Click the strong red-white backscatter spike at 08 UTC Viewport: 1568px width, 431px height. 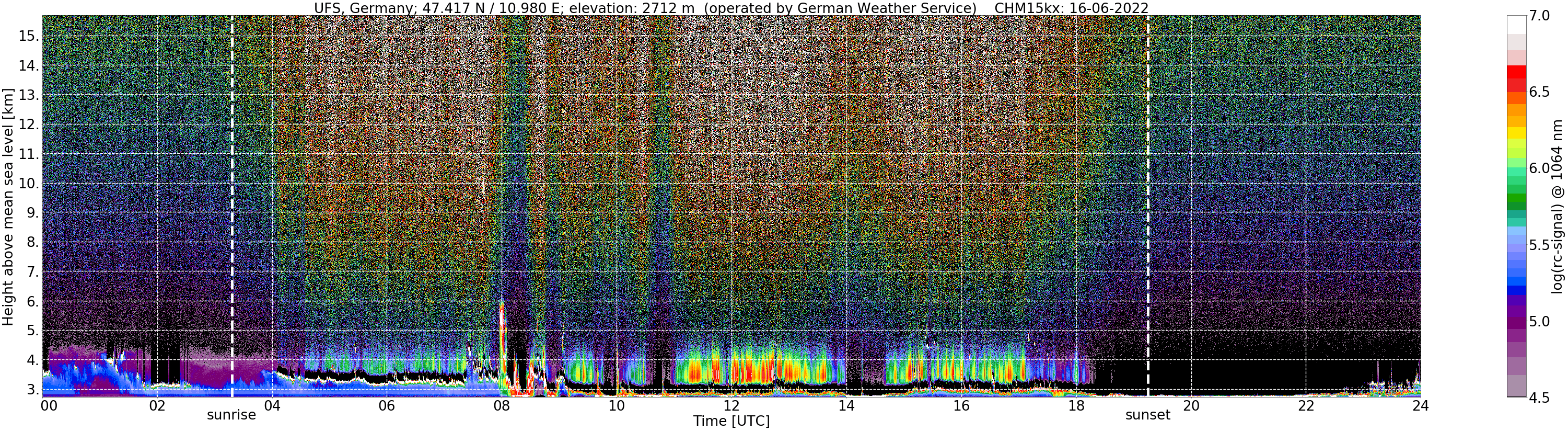[x=502, y=347]
